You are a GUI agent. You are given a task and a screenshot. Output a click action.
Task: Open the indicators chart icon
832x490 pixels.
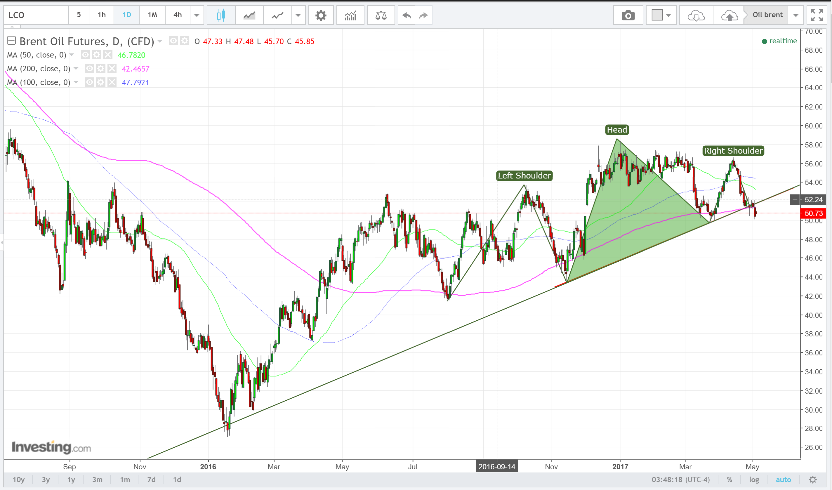(x=351, y=15)
